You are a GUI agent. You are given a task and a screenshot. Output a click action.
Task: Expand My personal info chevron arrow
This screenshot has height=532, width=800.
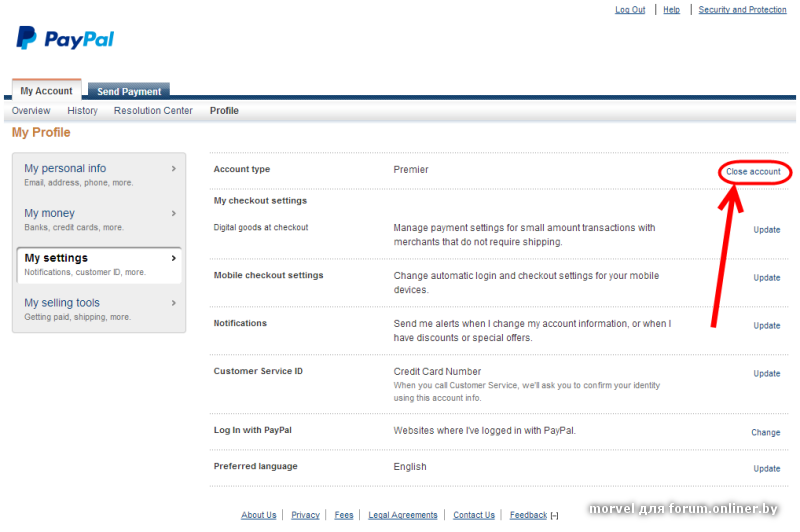(x=173, y=168)
